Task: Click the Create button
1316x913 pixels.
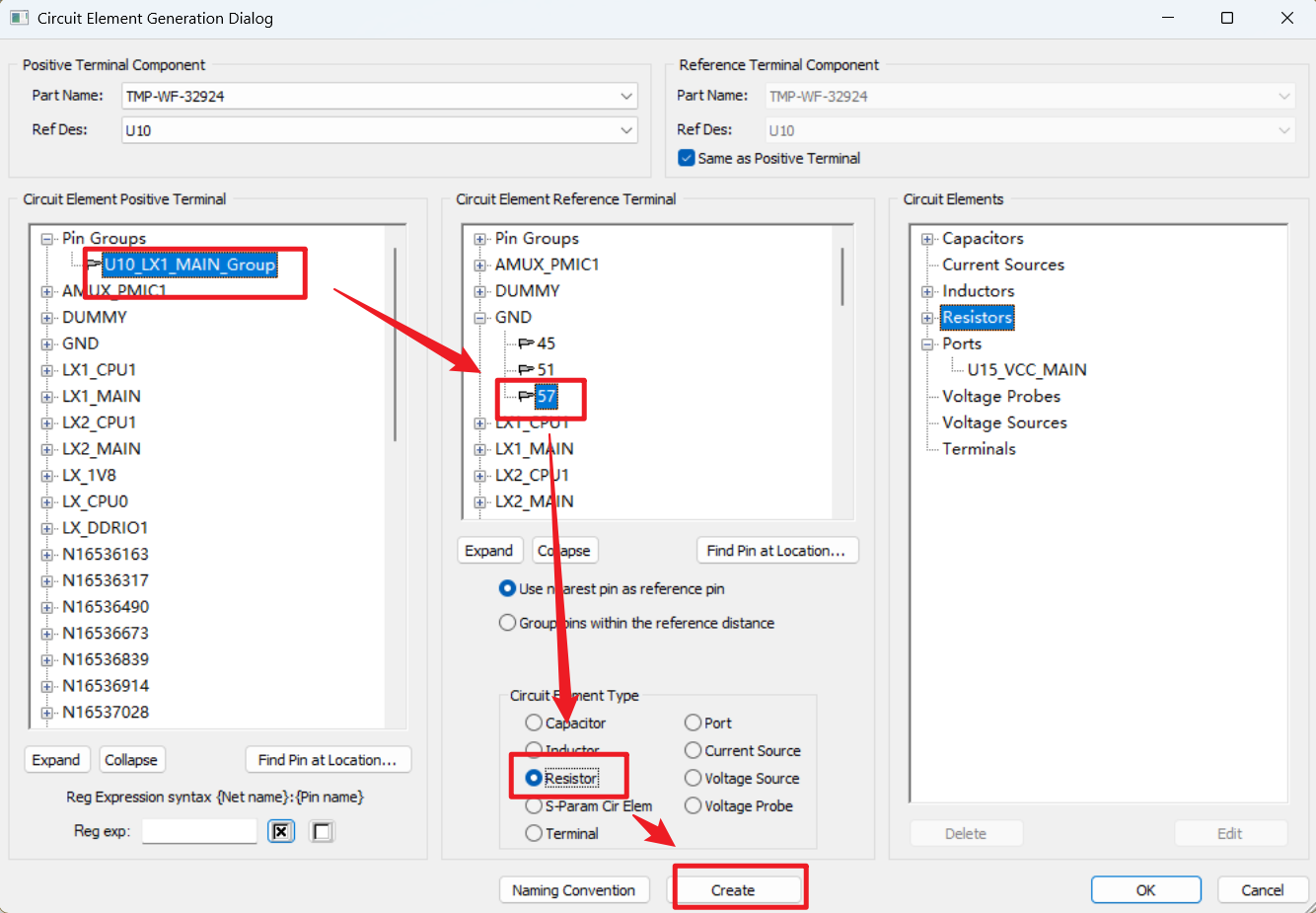Action: pos(733,890)
